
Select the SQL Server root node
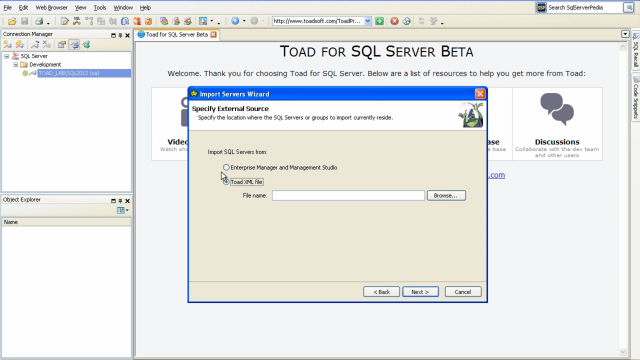[34, 56]
